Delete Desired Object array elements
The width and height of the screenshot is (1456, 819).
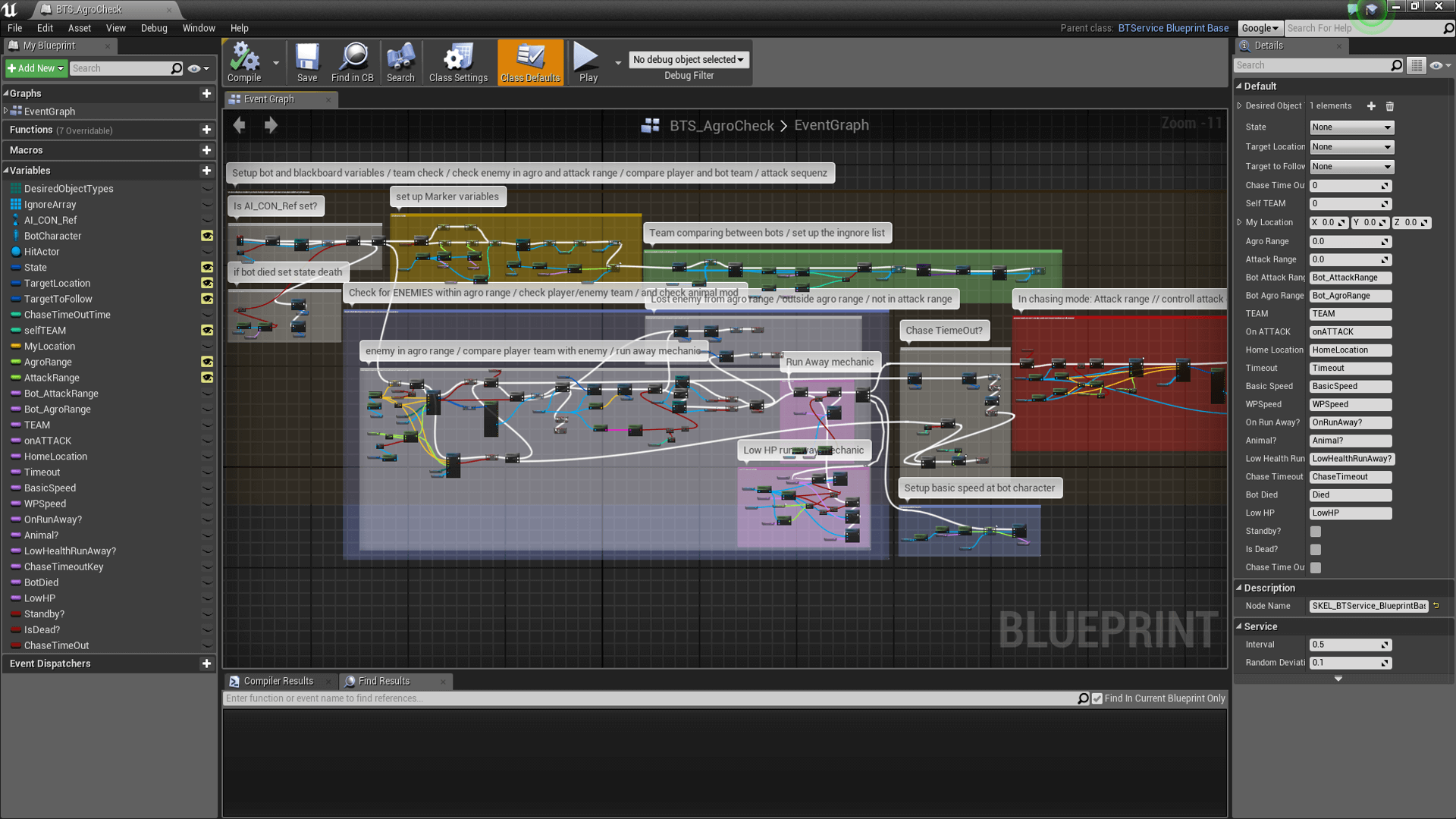(x=1390, y=106)
